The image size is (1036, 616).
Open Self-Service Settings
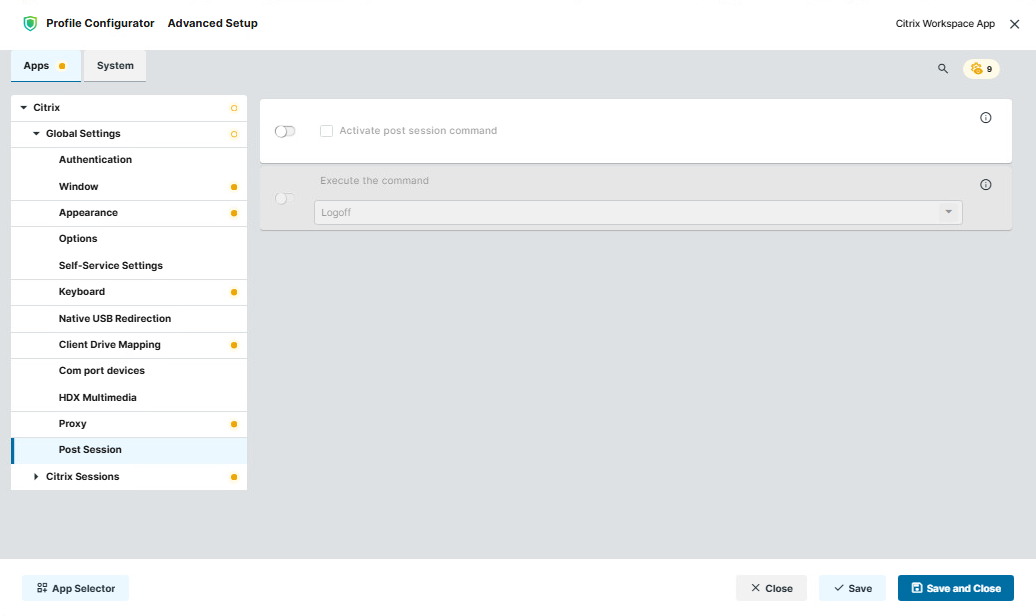point(129,266)
